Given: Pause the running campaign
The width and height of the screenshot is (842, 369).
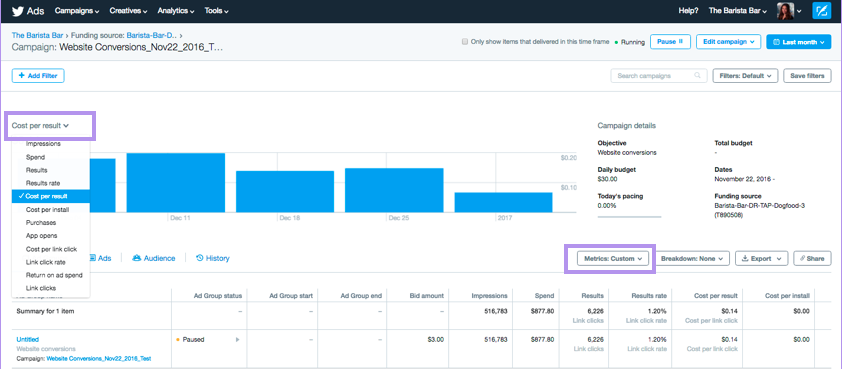Looking at the screenshot, I should click(670, 42).
